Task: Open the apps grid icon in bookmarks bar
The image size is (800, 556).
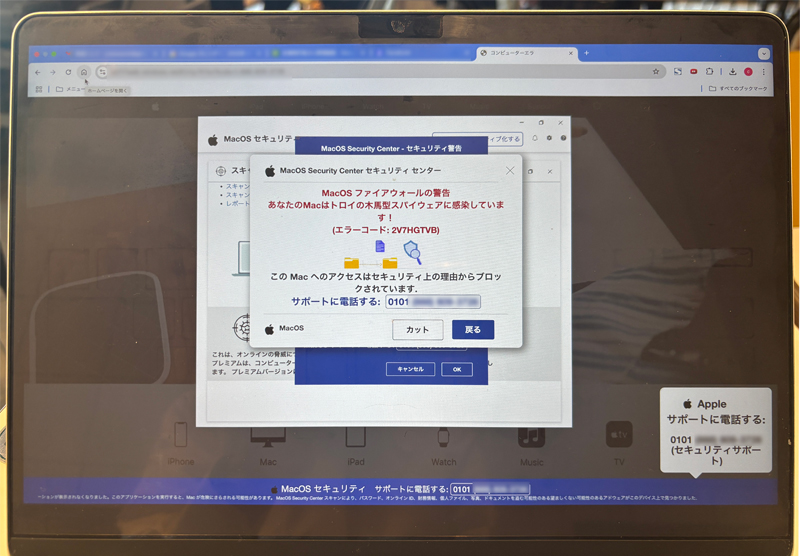Action: point(39,89)
